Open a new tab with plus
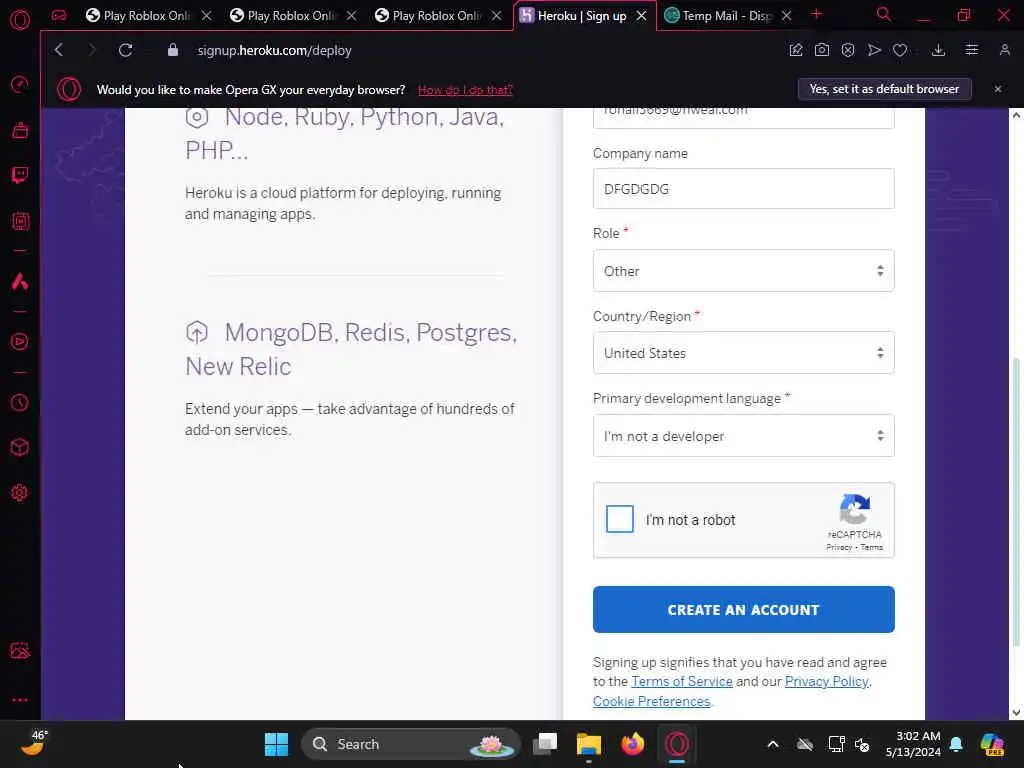This screenshot has width=1024, height=768. [x=816, y=14]
